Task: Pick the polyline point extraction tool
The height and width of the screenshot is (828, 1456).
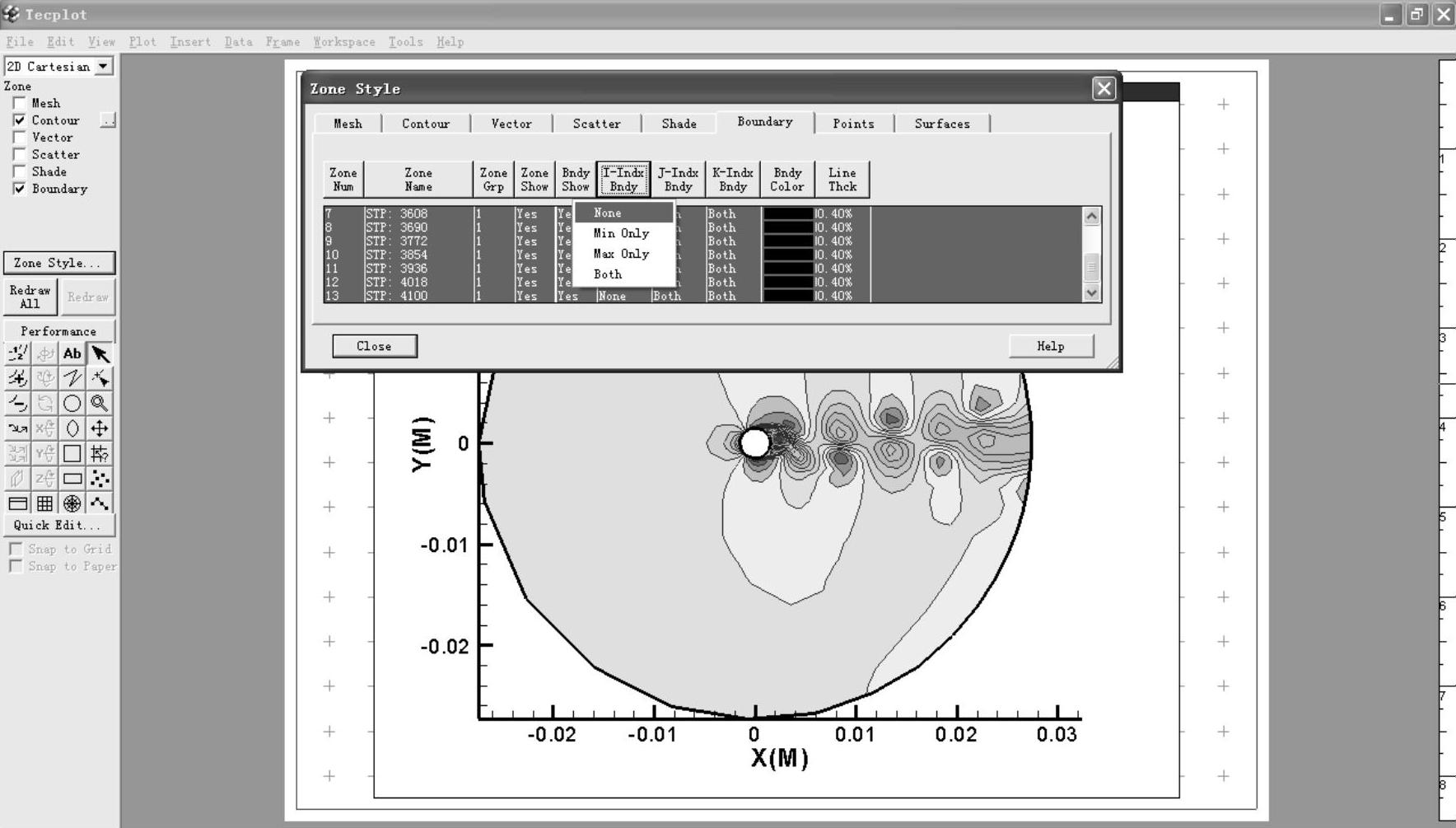Action: pos(100,503)
